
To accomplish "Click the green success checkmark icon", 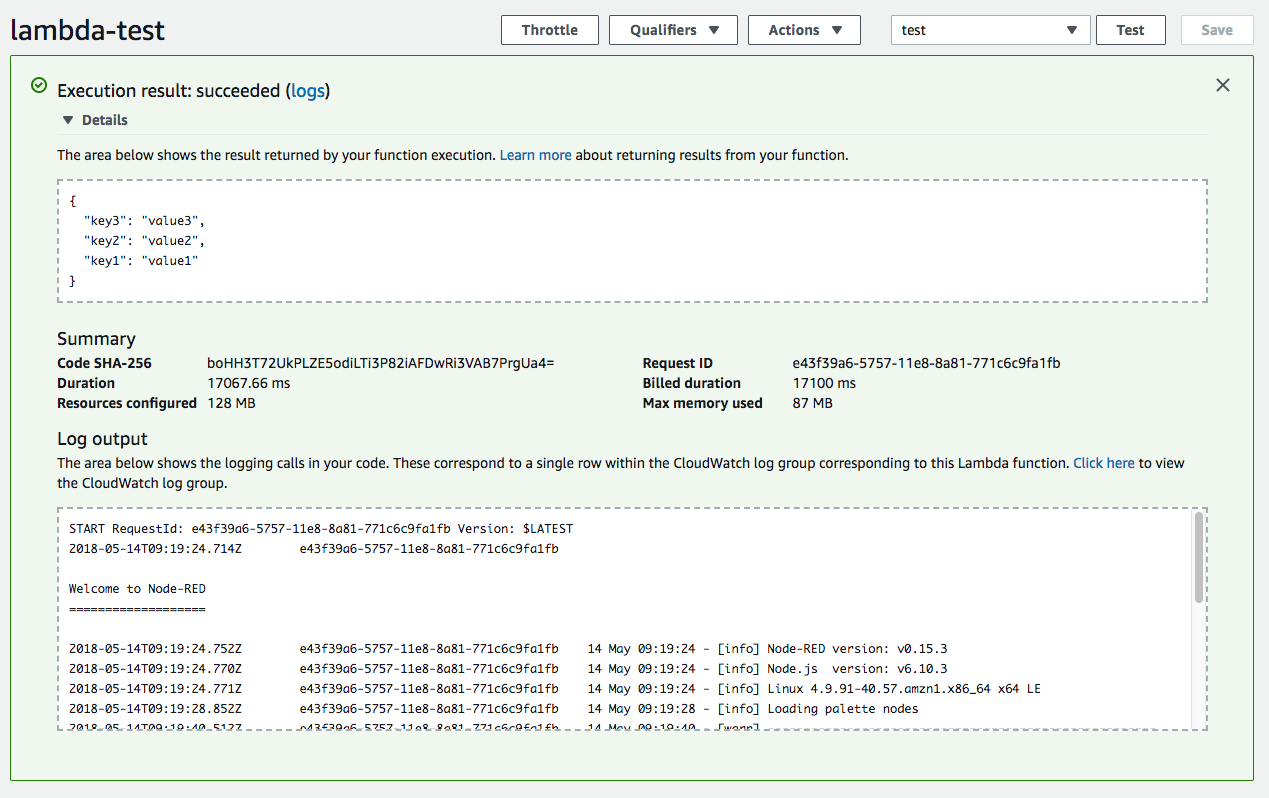I will pos(39,86).
